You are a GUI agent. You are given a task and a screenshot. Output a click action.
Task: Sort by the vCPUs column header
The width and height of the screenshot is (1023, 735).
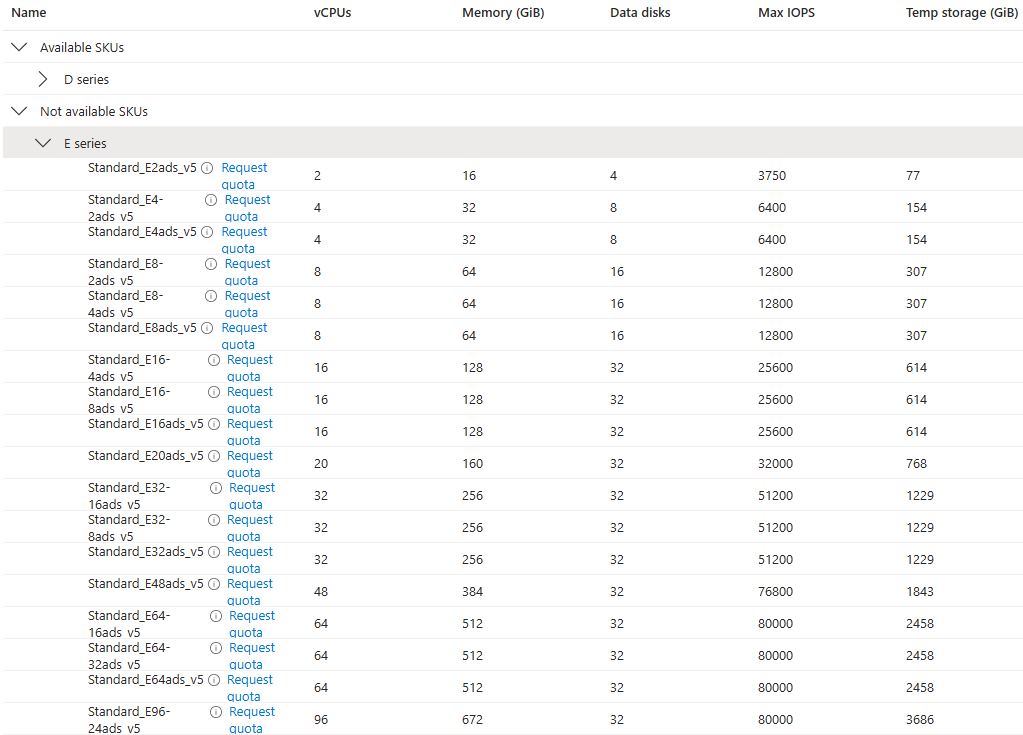(332, 12)
